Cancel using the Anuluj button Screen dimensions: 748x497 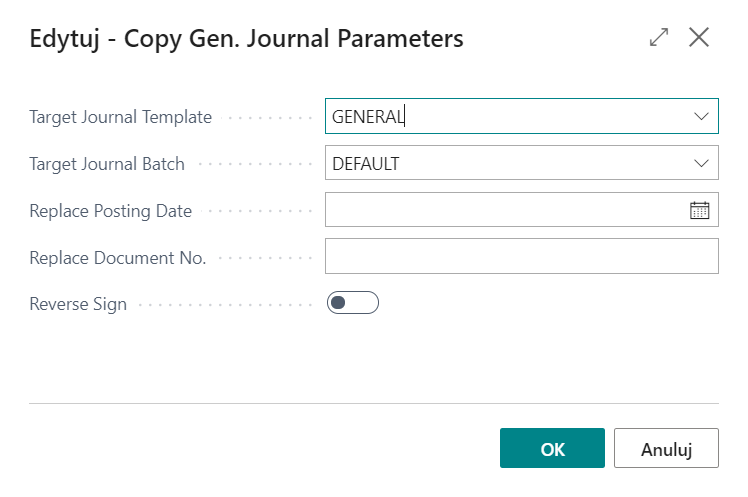pos(666,448)
